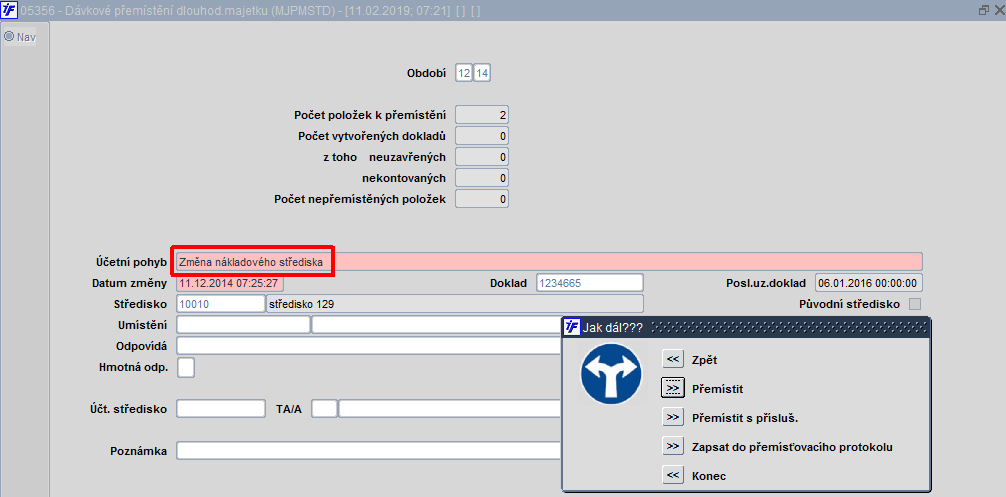Click the Posl.uz.doklad date field
The width and height of the screenshot is (1006, 497).
click(869, 283)
